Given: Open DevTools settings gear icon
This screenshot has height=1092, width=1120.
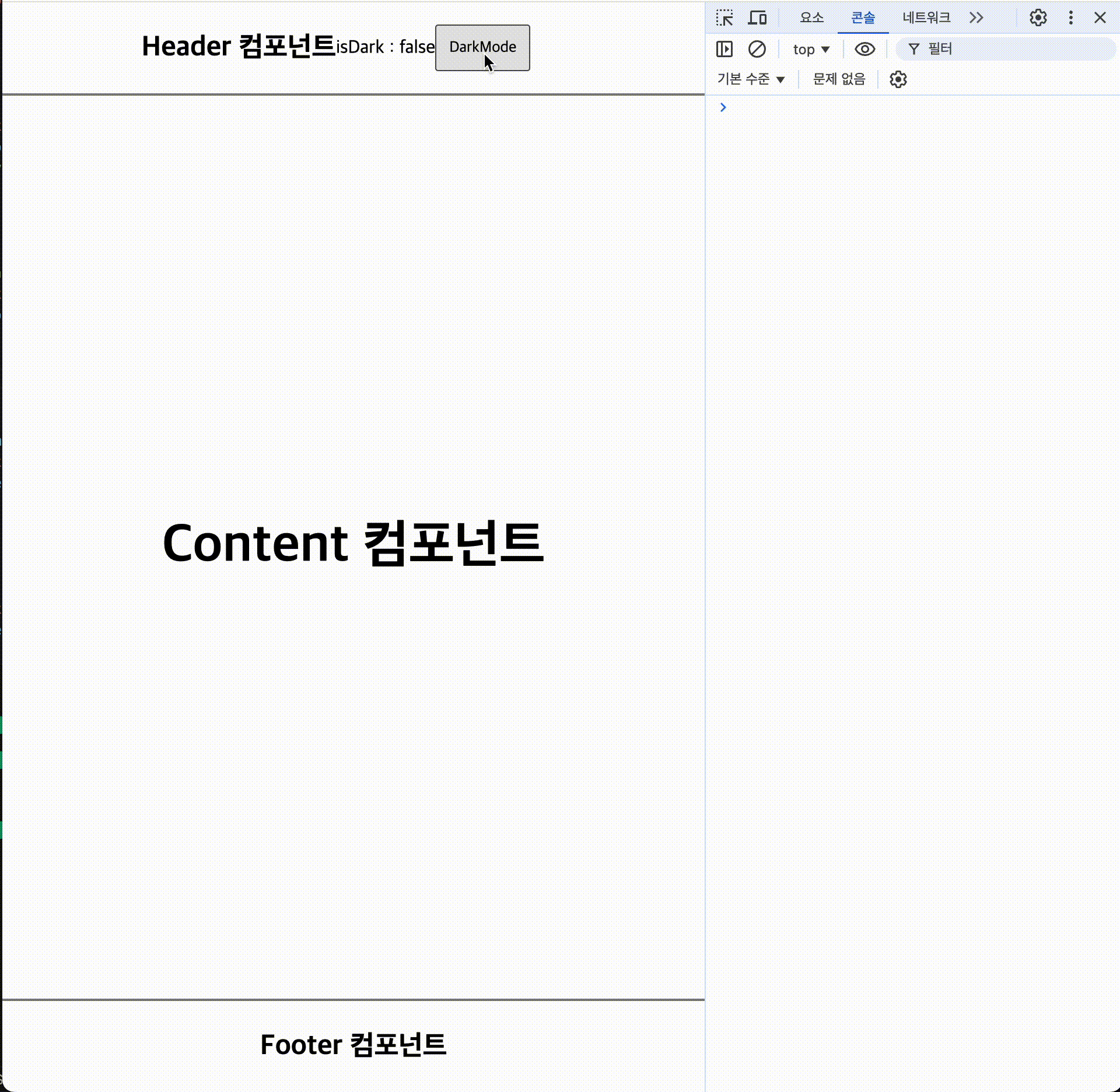Looking at the screenshot, I should (1038, 18).
